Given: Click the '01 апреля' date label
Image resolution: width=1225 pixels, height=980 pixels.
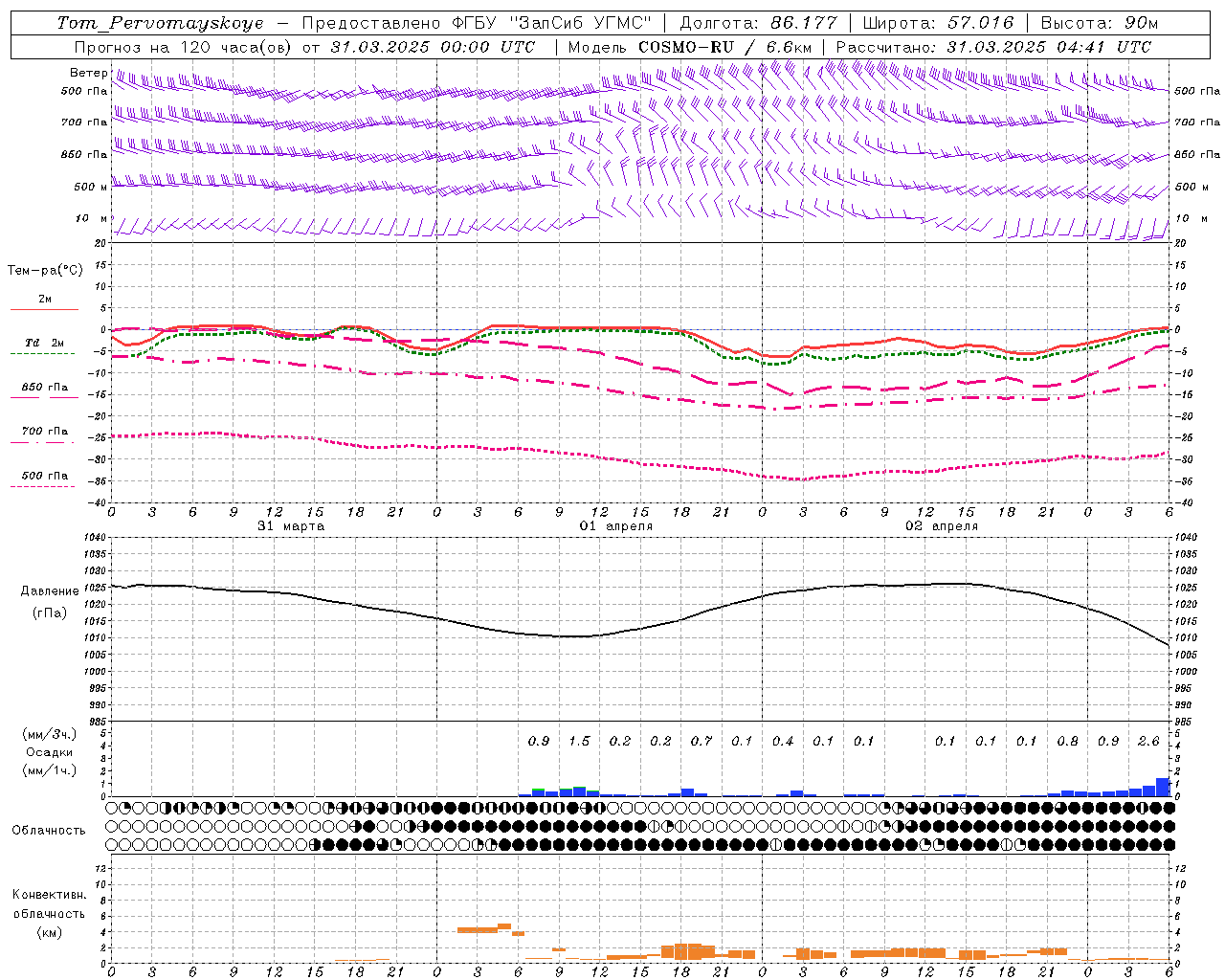Looking at the screenshot, I should click(616, 526).
